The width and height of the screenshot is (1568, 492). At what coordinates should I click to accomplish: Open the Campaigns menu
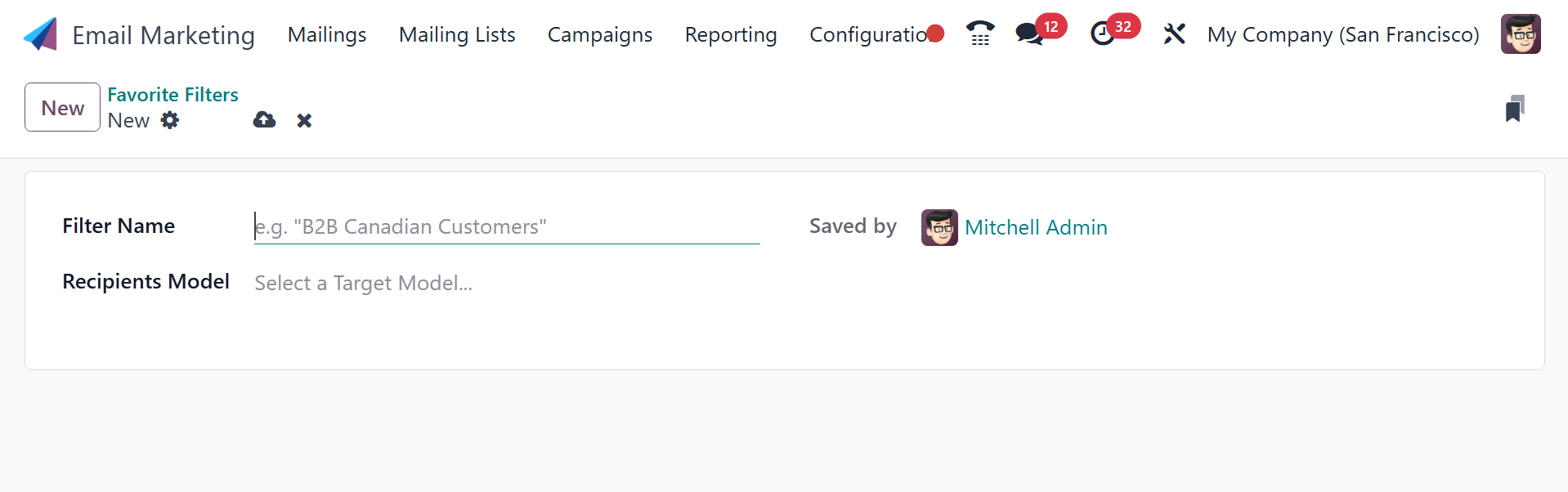(599, 34)
